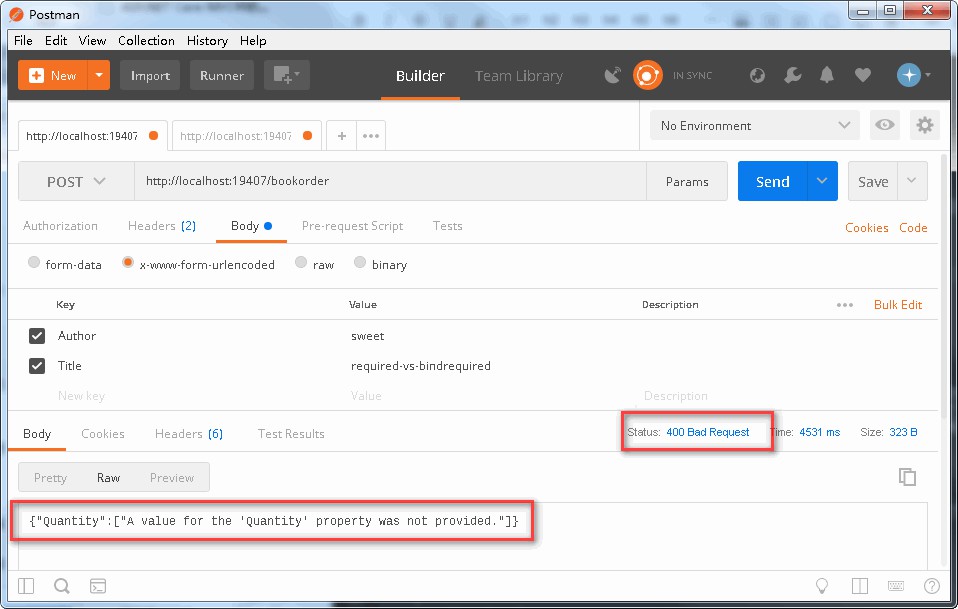Expand the Send button dropdown arrow
958x609 pixels.
click(x=822, y=181)
